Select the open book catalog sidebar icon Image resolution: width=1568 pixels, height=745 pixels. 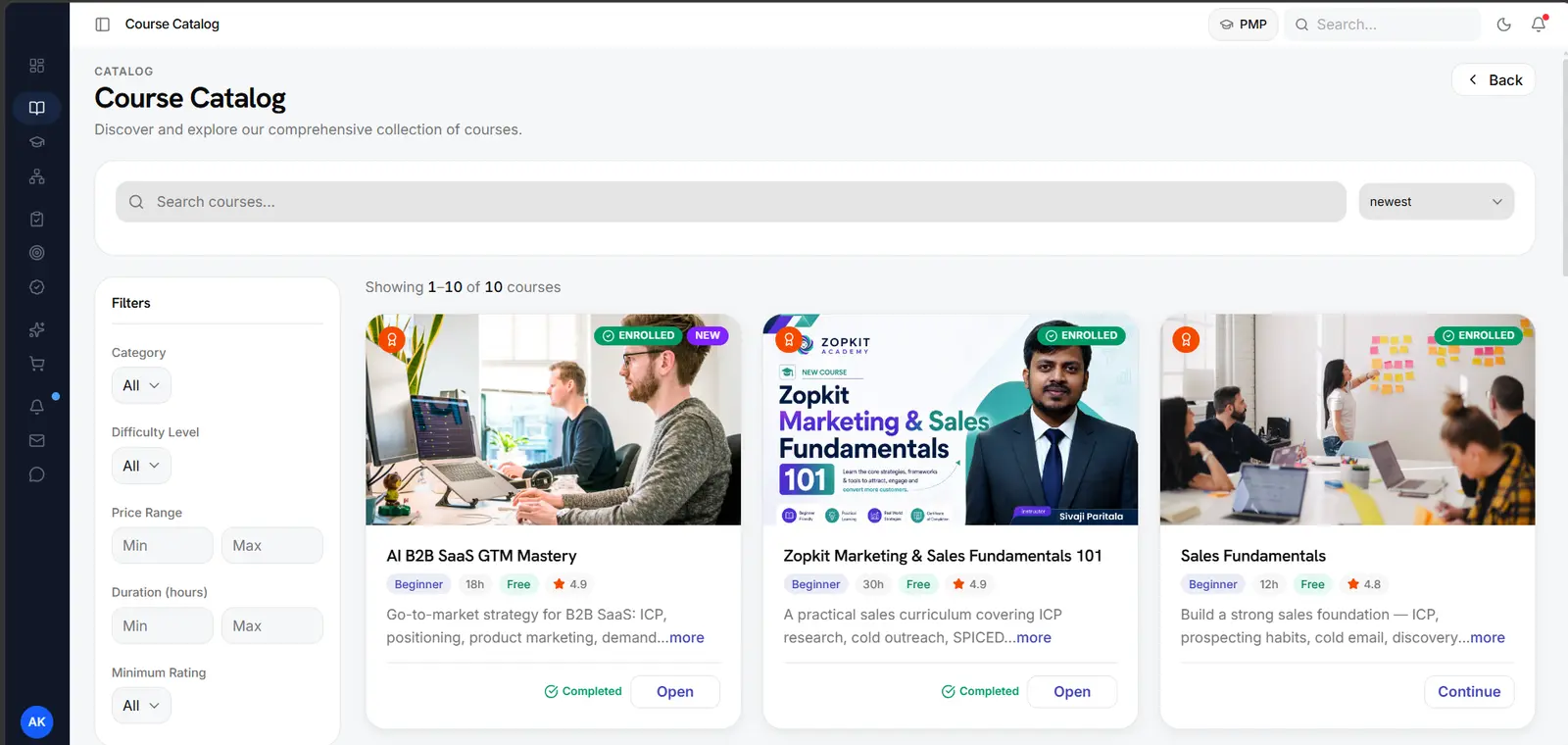pos(37,108)
